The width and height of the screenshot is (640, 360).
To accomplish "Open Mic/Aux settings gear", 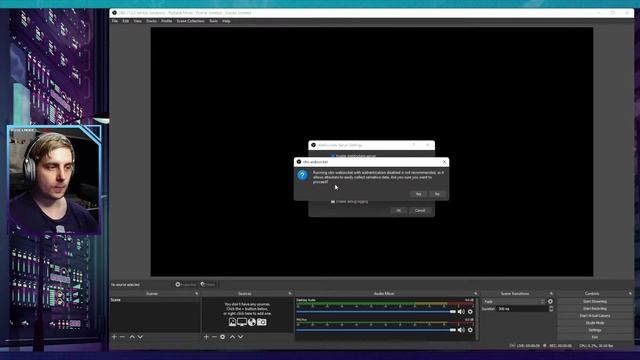I will click(x=470, y=330).
